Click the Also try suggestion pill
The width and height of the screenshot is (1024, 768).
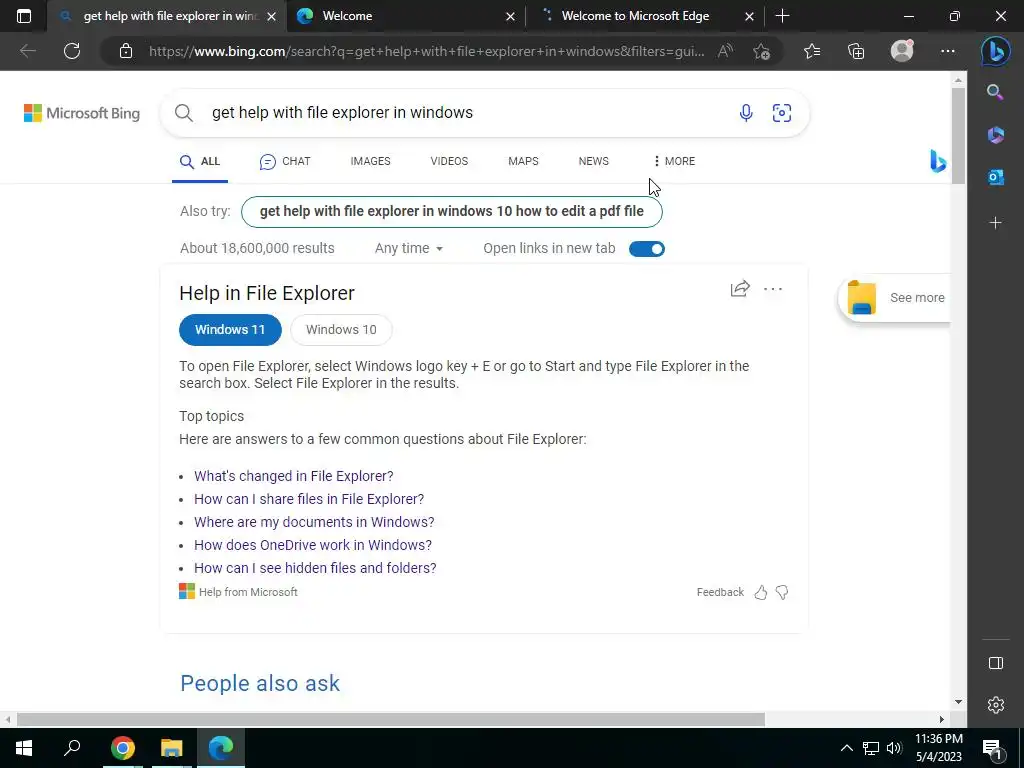(x=452, y=212)
